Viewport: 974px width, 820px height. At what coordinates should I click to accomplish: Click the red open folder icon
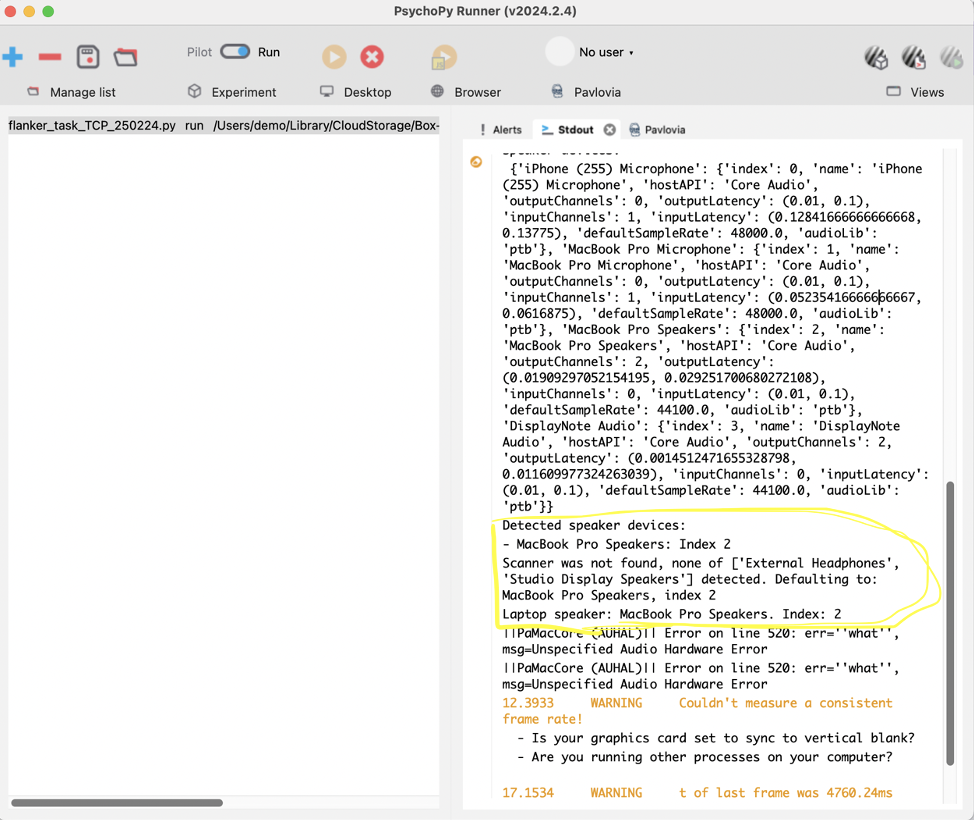[x=126, y=57]
